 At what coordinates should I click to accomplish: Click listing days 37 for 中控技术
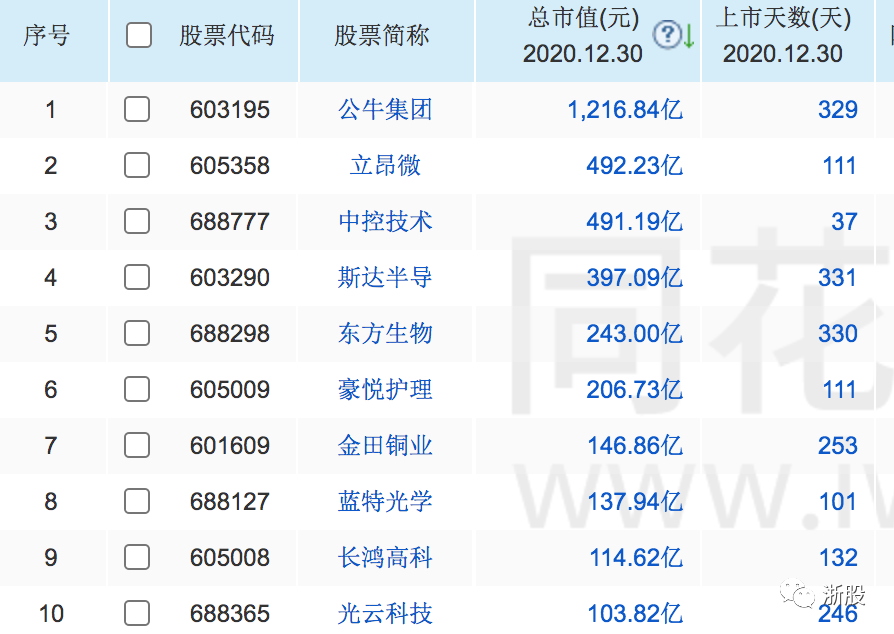pos(844,221)
